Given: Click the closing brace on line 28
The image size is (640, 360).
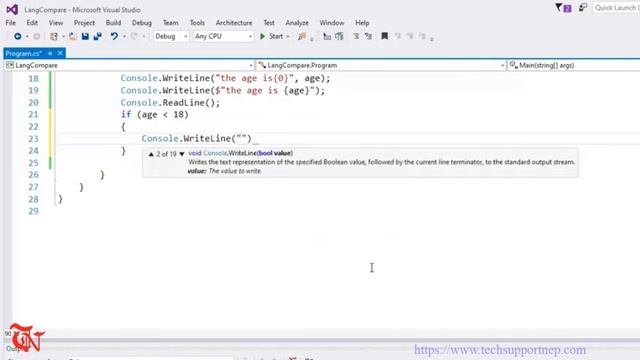Looking at the screenshot, I should tap(60, 199).
